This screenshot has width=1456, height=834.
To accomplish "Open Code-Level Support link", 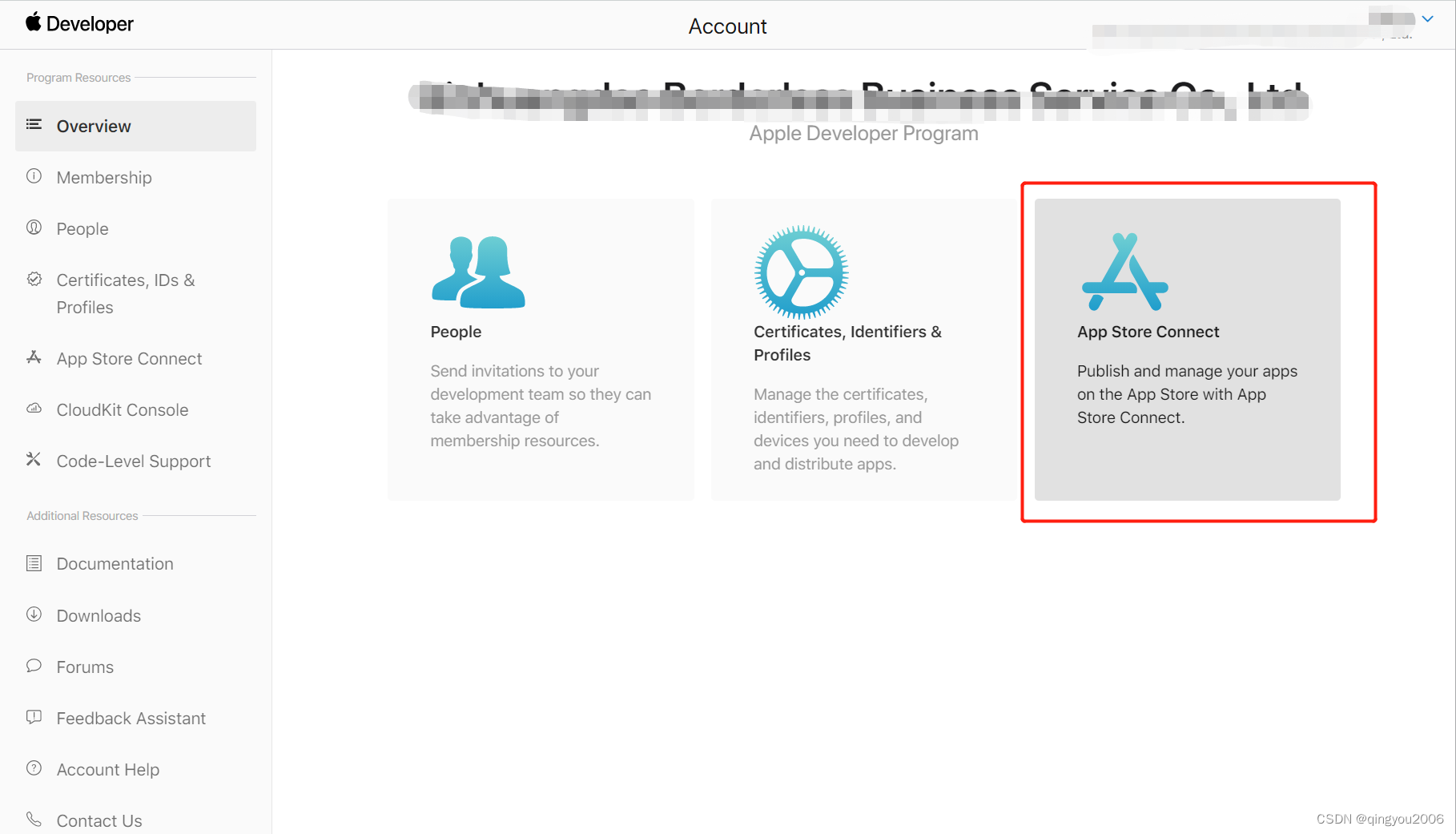I will tap(134, 461).
